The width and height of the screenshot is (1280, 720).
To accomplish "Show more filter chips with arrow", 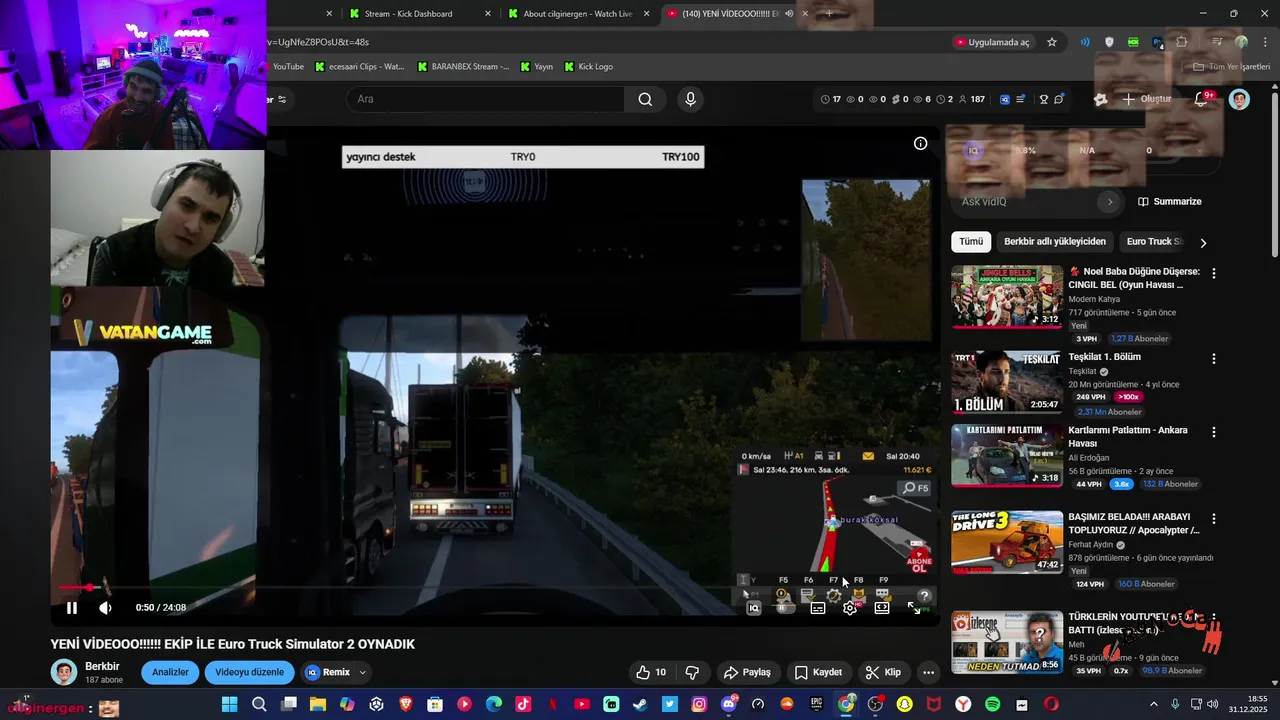I will (x=1203, y=242).
